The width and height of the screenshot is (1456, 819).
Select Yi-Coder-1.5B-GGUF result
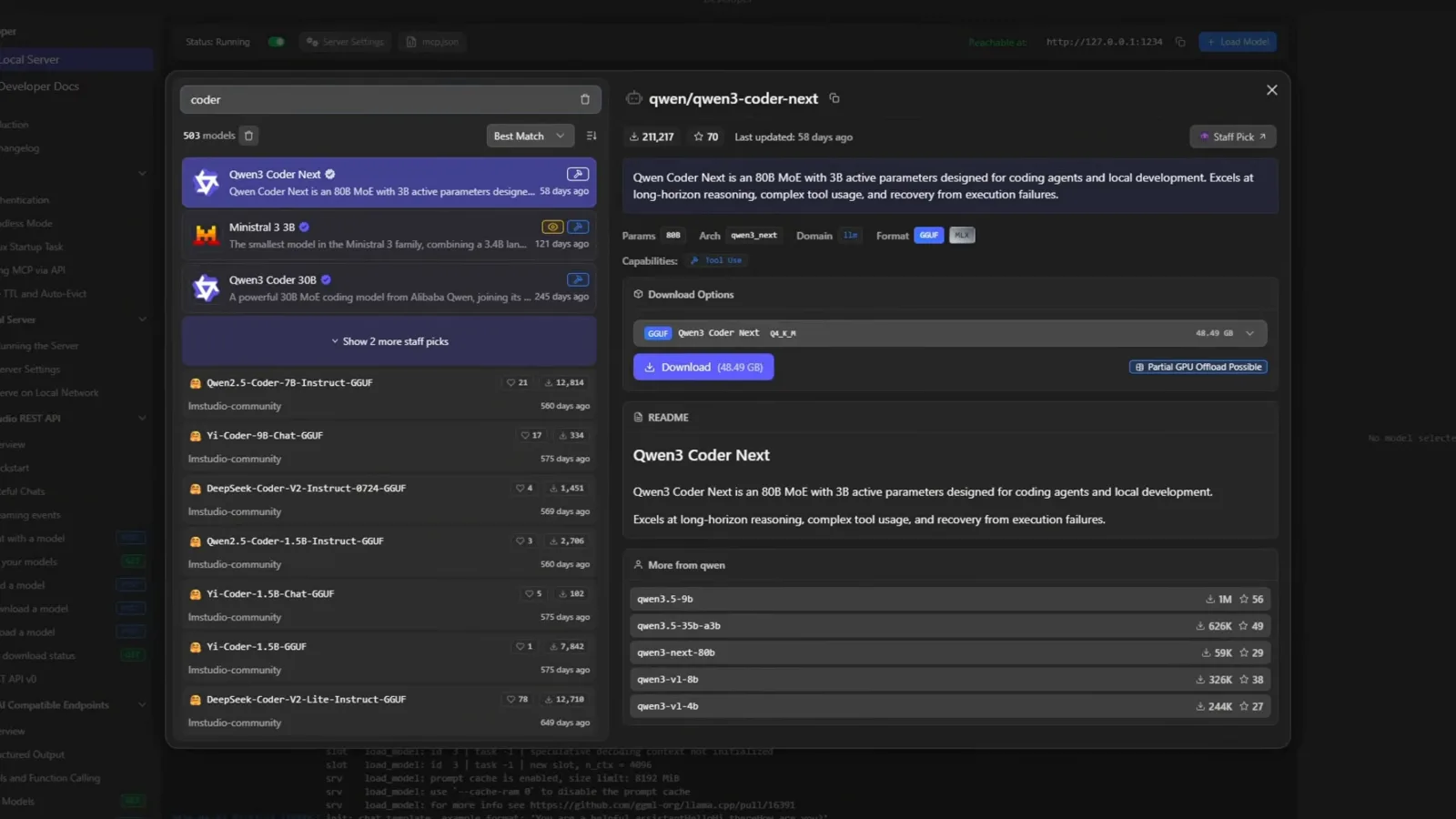(389, 658)
